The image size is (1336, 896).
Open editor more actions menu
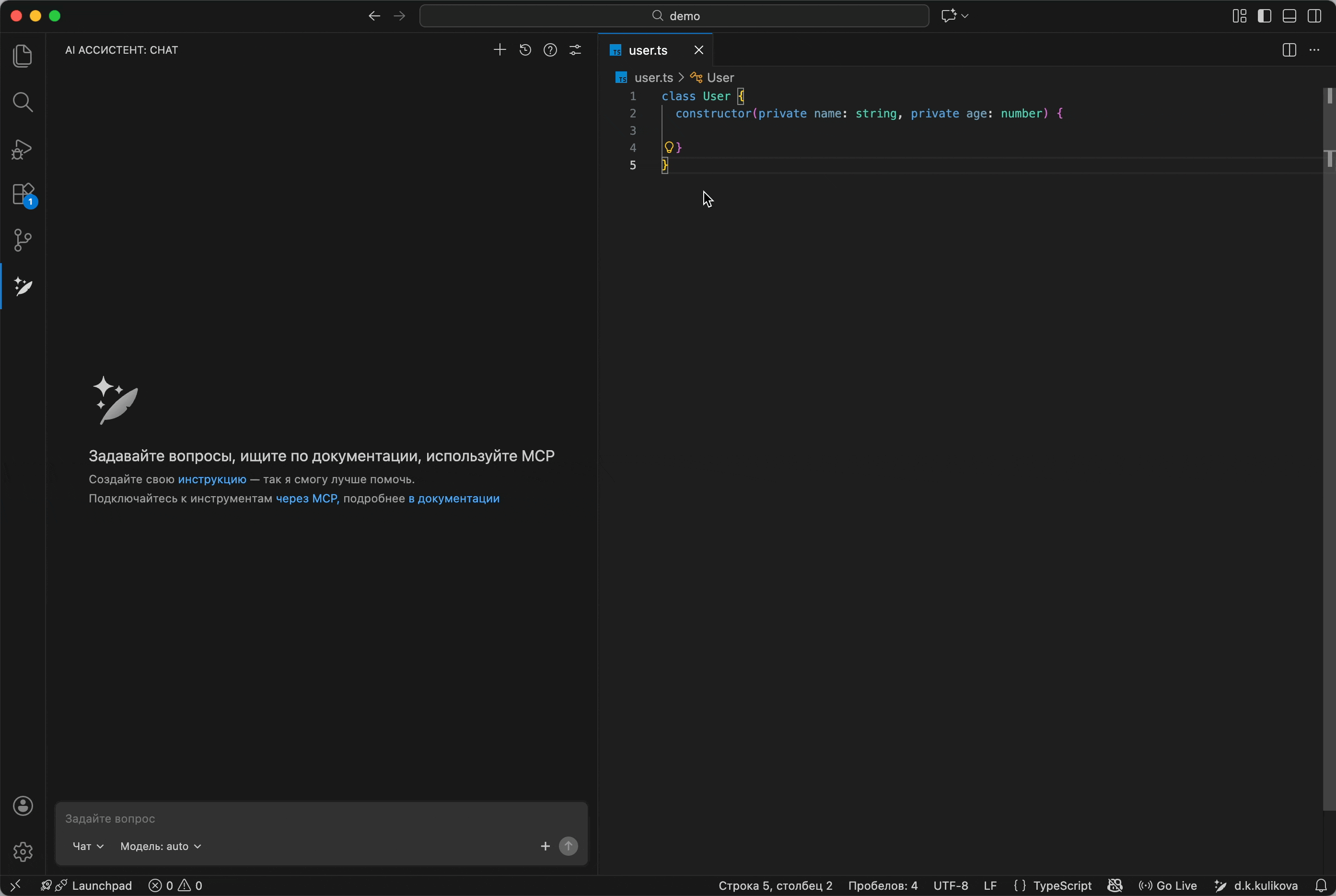click(1314, 50)
